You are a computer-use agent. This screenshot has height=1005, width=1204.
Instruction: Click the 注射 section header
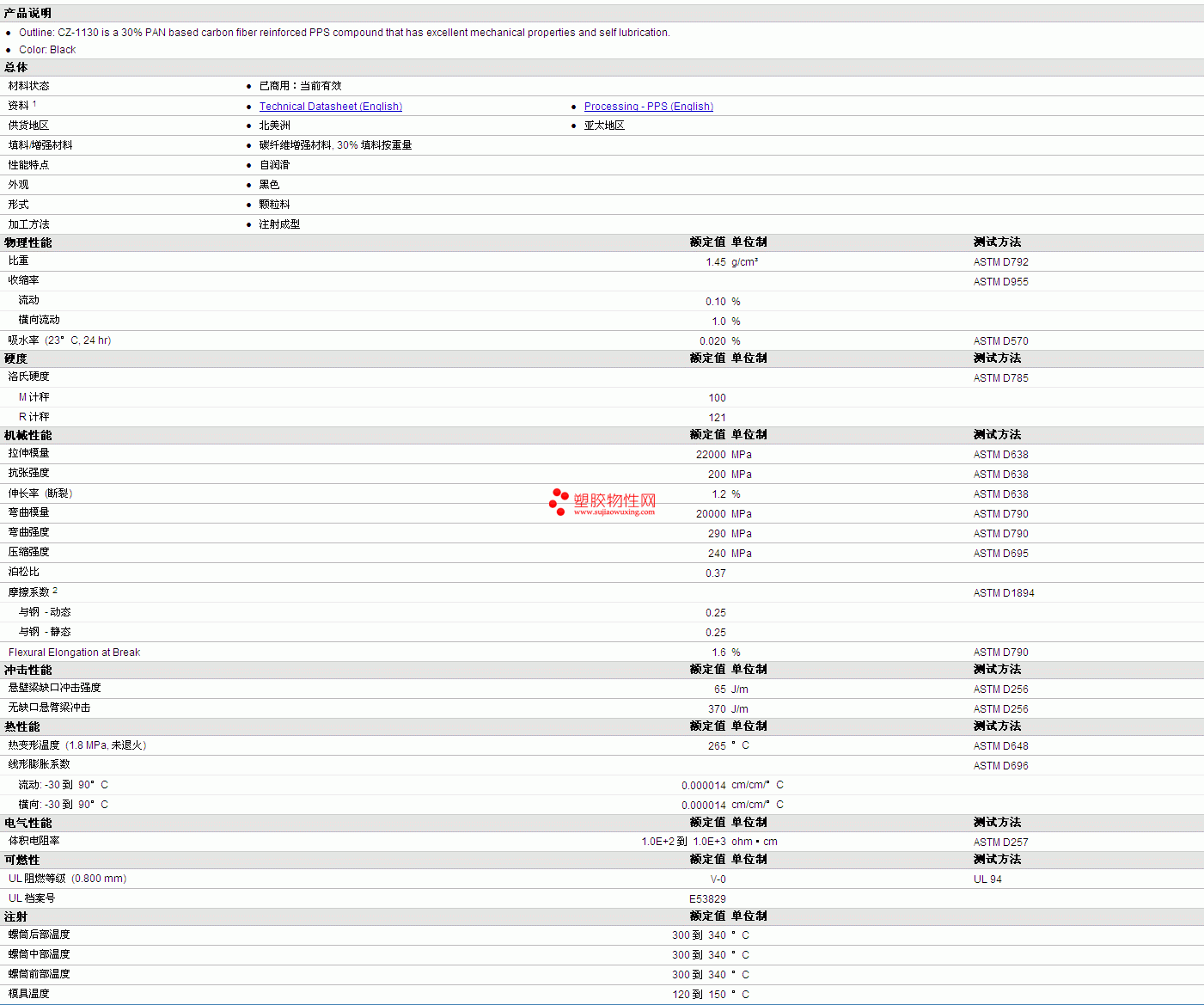click(15, 916)
